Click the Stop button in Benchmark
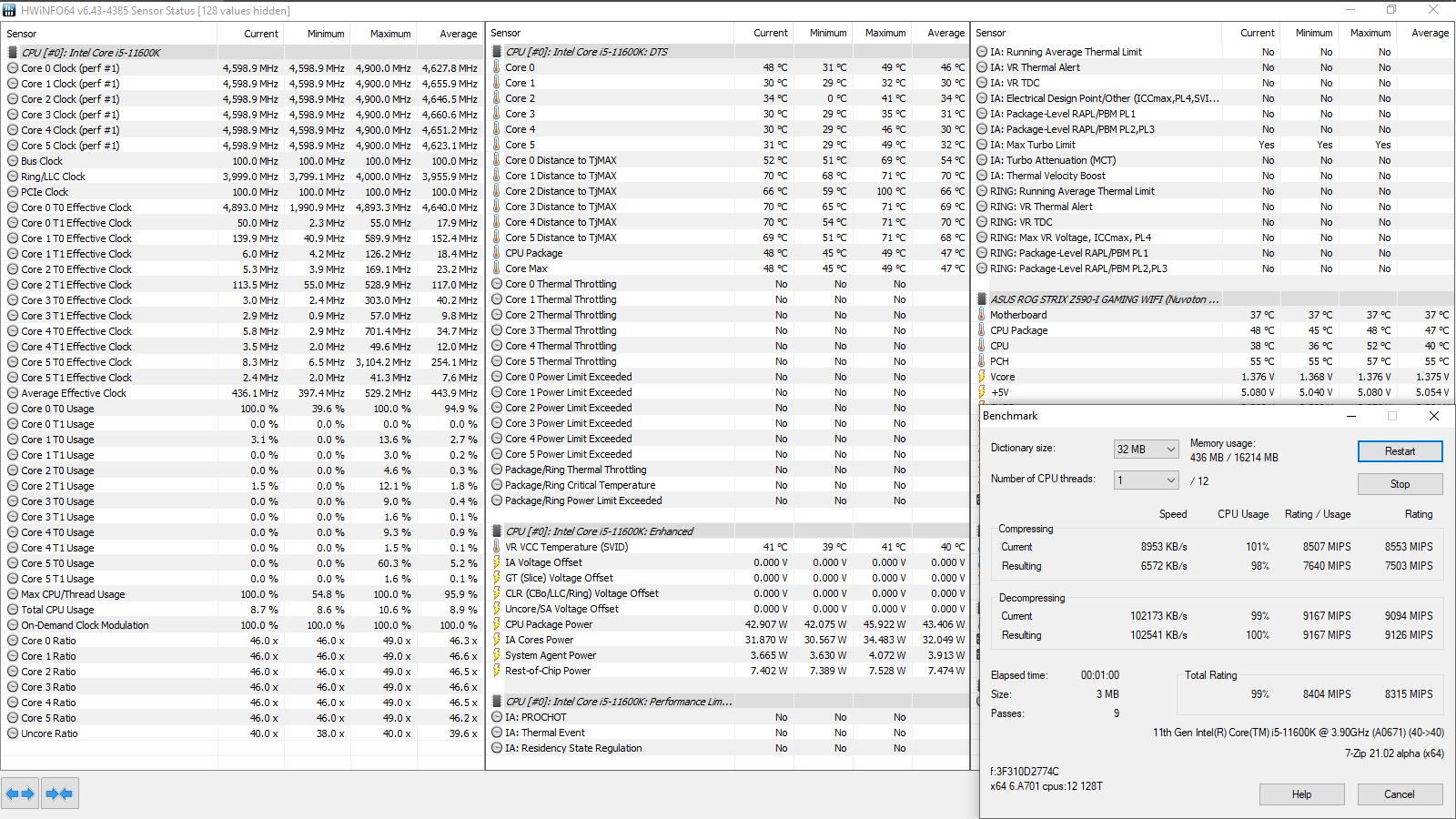The height and width of the screenshot is (819, 1456). pyautogui.click(x=1400, y=484)
